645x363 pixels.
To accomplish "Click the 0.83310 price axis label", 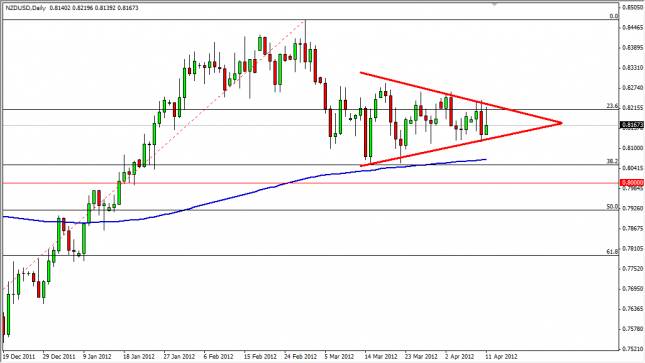I will pos(633,67).
